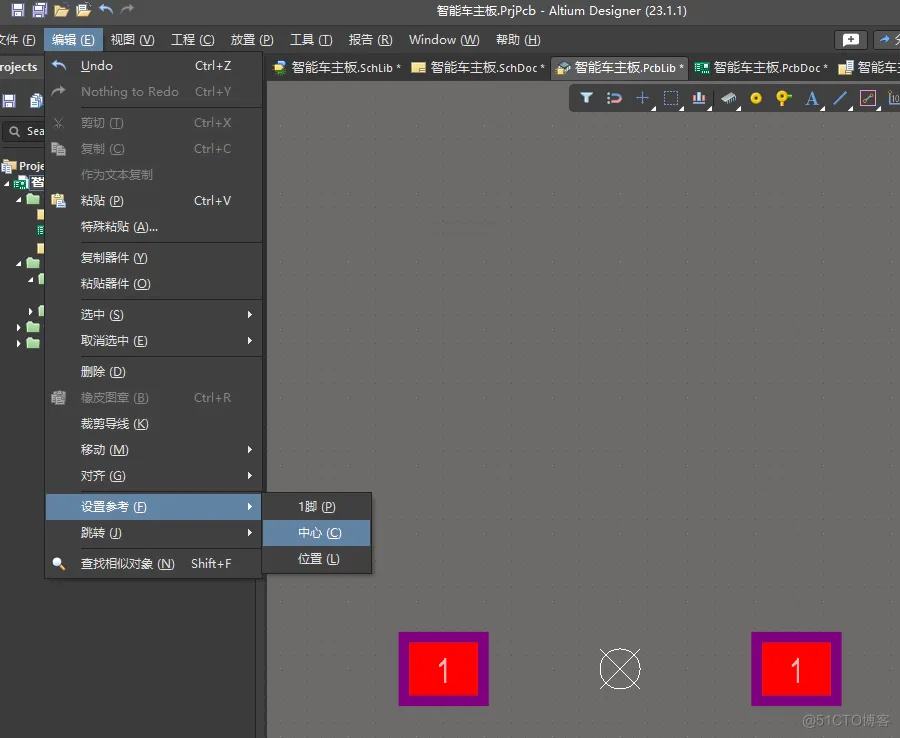Select the Move Objects cross tool

click(642, 98)
